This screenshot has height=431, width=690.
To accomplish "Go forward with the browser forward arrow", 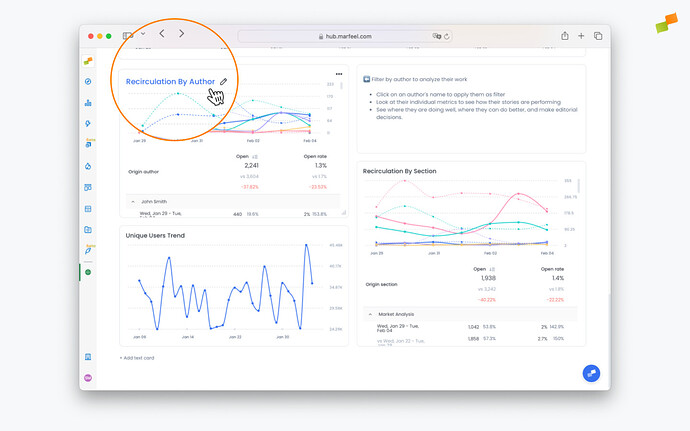I will tap(181, 34).
